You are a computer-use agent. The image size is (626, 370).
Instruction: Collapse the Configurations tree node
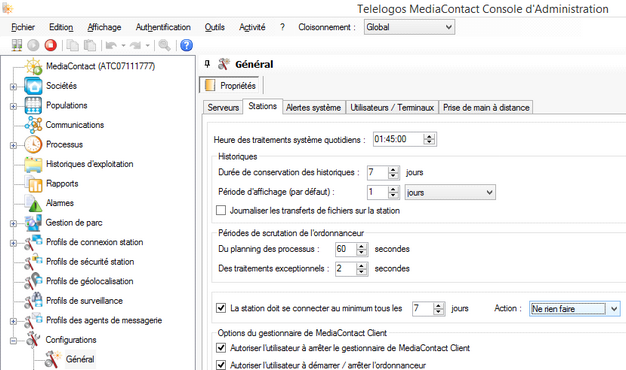(13, 340)
